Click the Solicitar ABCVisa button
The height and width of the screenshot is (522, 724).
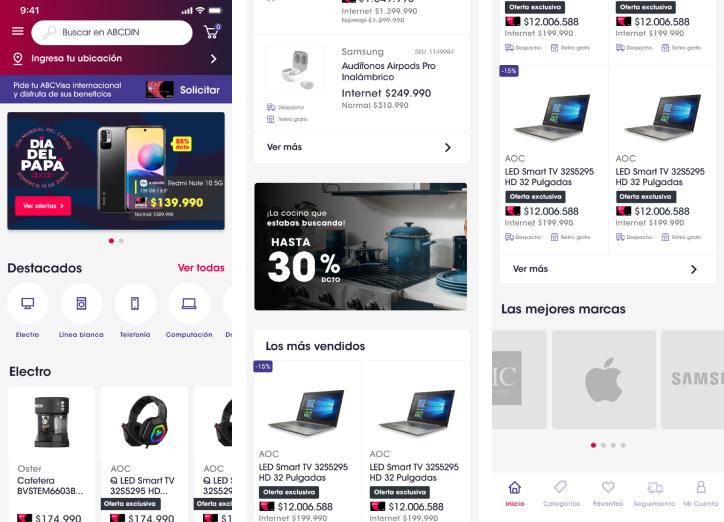199,90
